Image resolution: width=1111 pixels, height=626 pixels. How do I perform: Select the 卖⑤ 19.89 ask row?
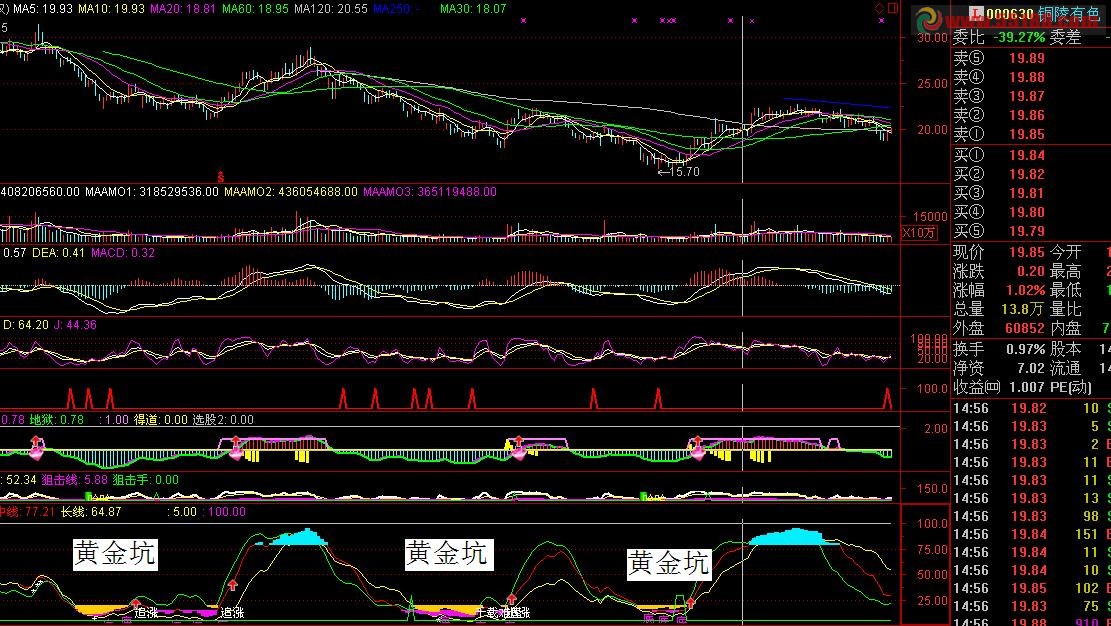coord(999,58)
